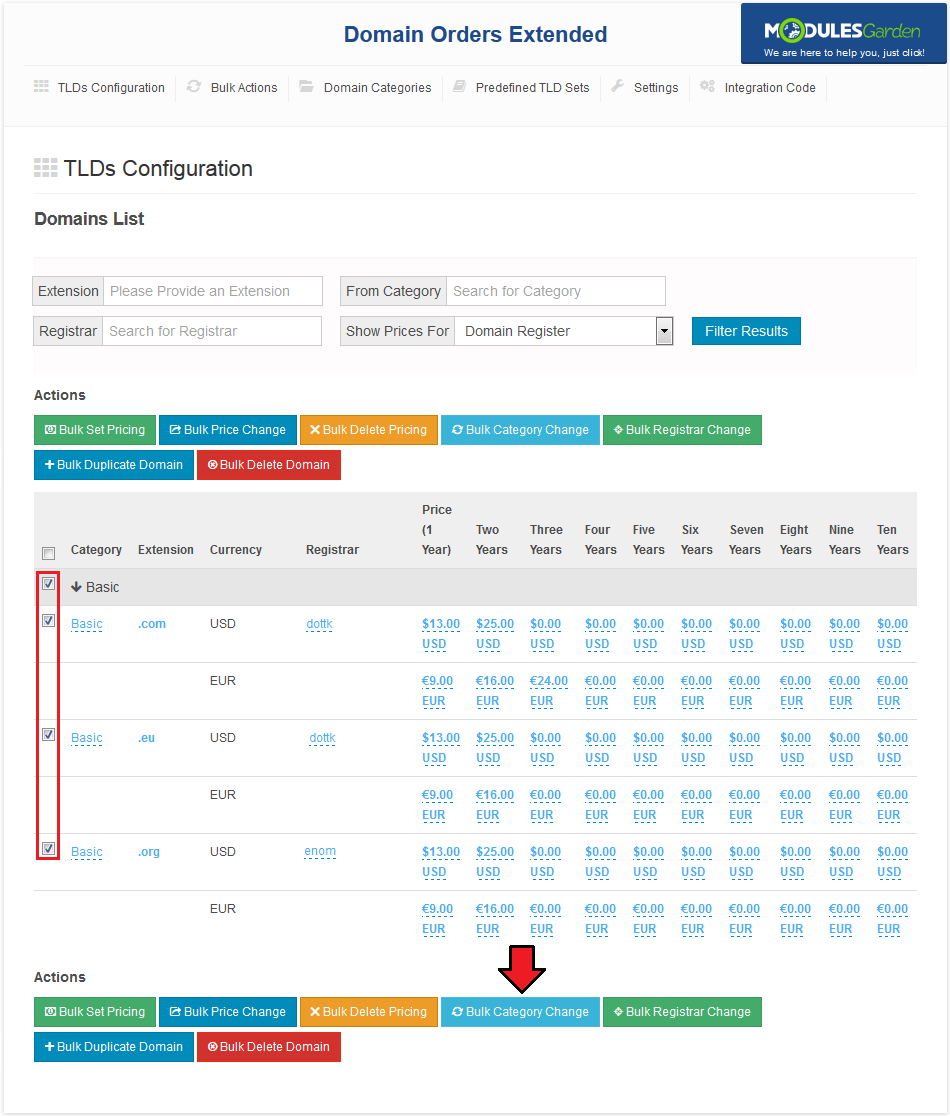Open Basic category link in .com row

click(87, 624)
